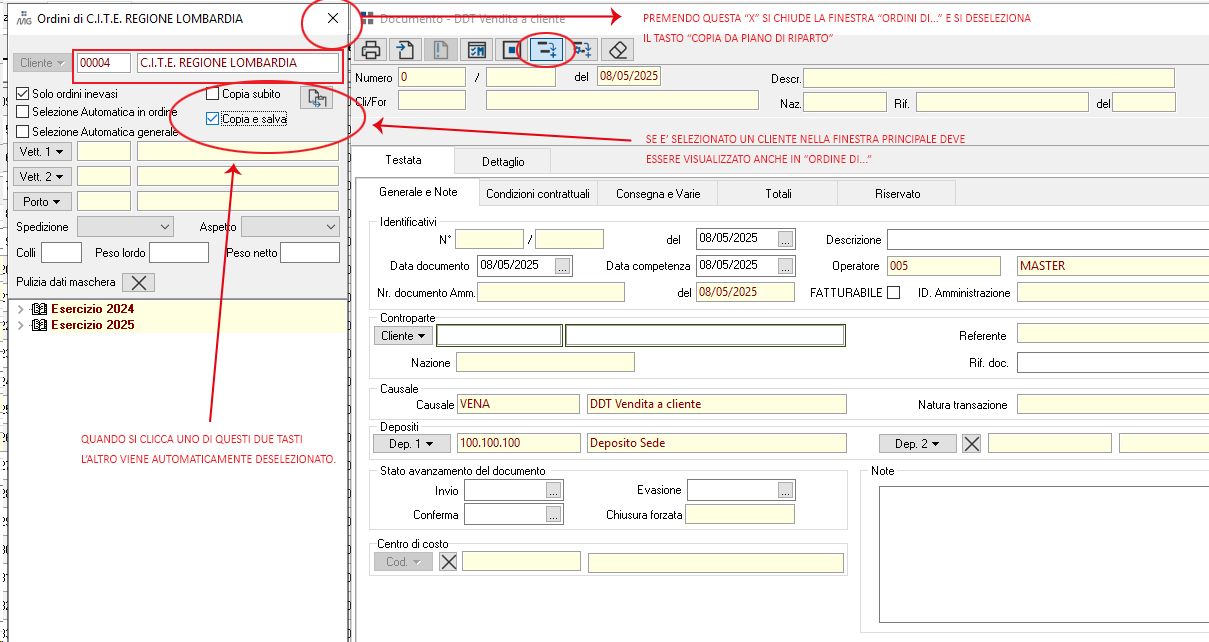Click the X icon in Centro di costo
1209x642 pixels.
tap(448, 562)
